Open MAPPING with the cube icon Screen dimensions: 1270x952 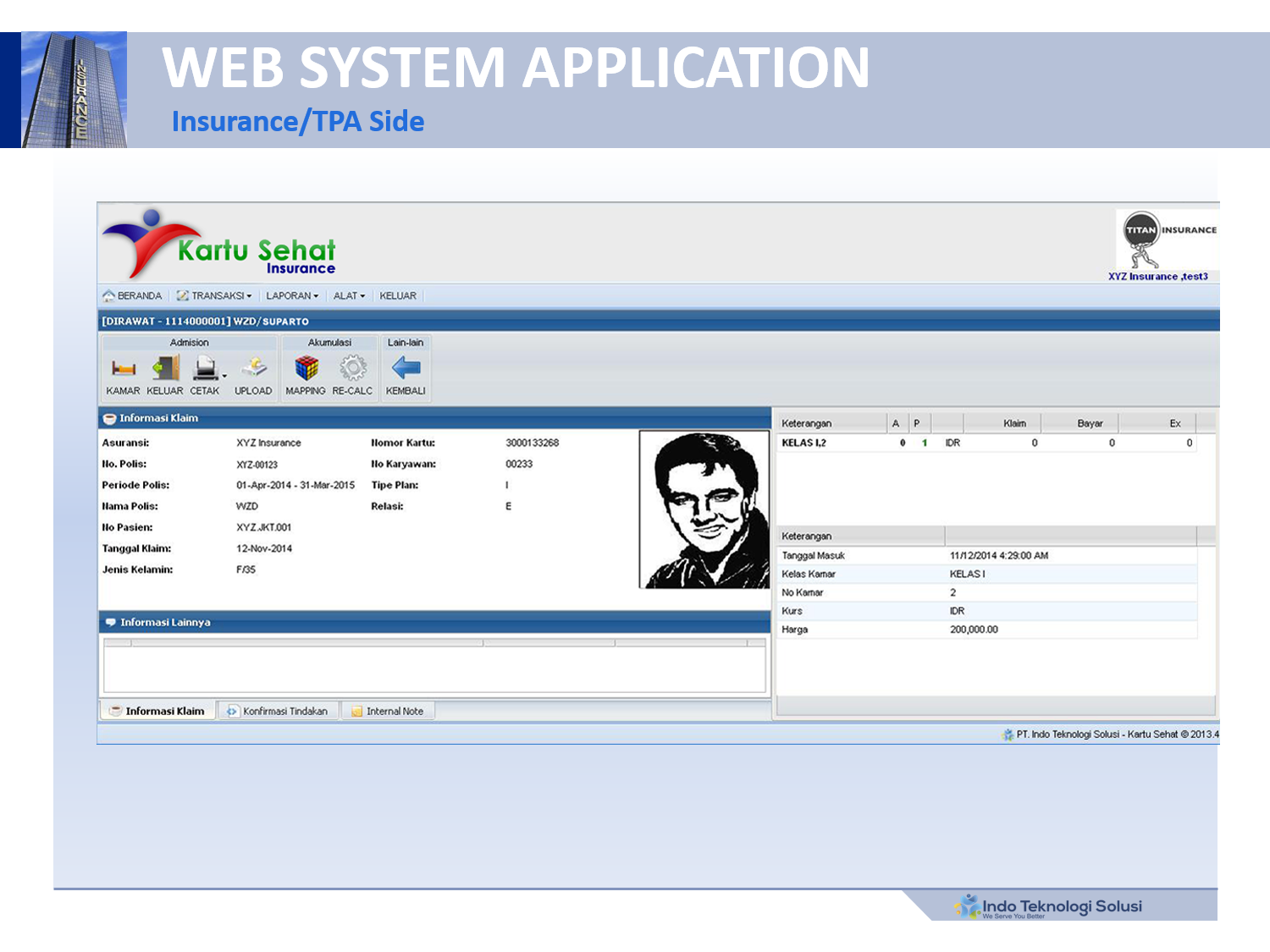[306, 369]
